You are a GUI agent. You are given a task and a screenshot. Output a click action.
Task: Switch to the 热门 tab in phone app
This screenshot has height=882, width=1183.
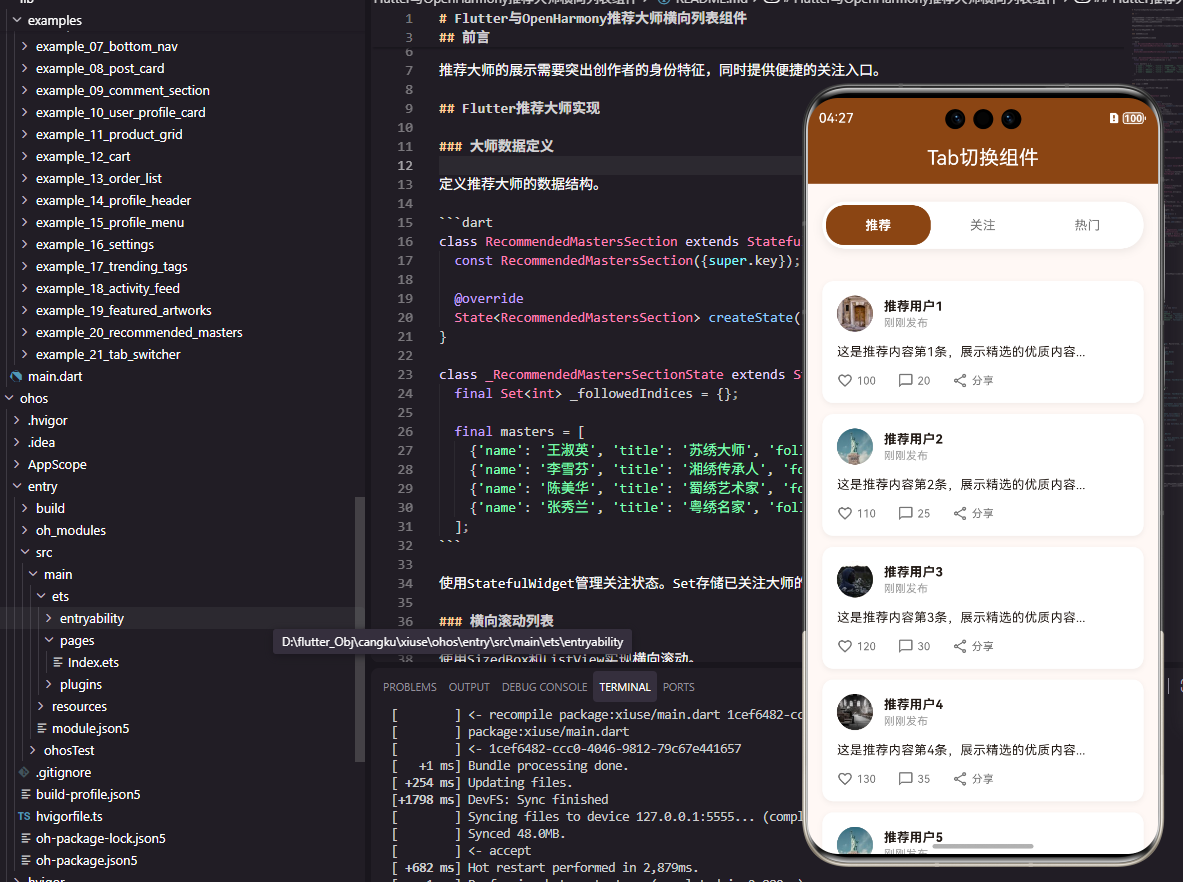[x=1087, y=225]
